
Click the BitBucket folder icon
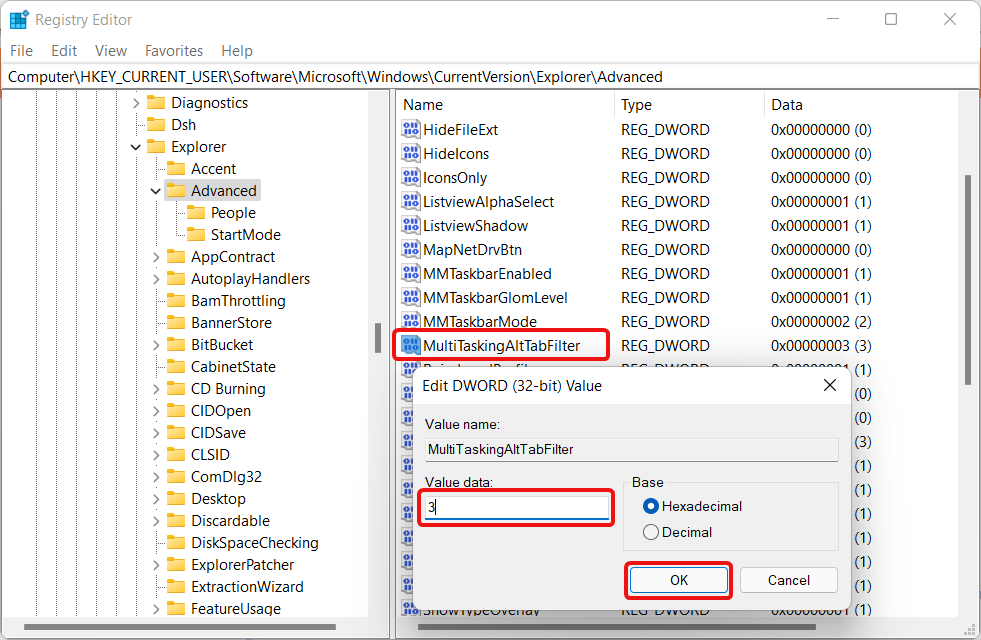[x=176, y=345]
